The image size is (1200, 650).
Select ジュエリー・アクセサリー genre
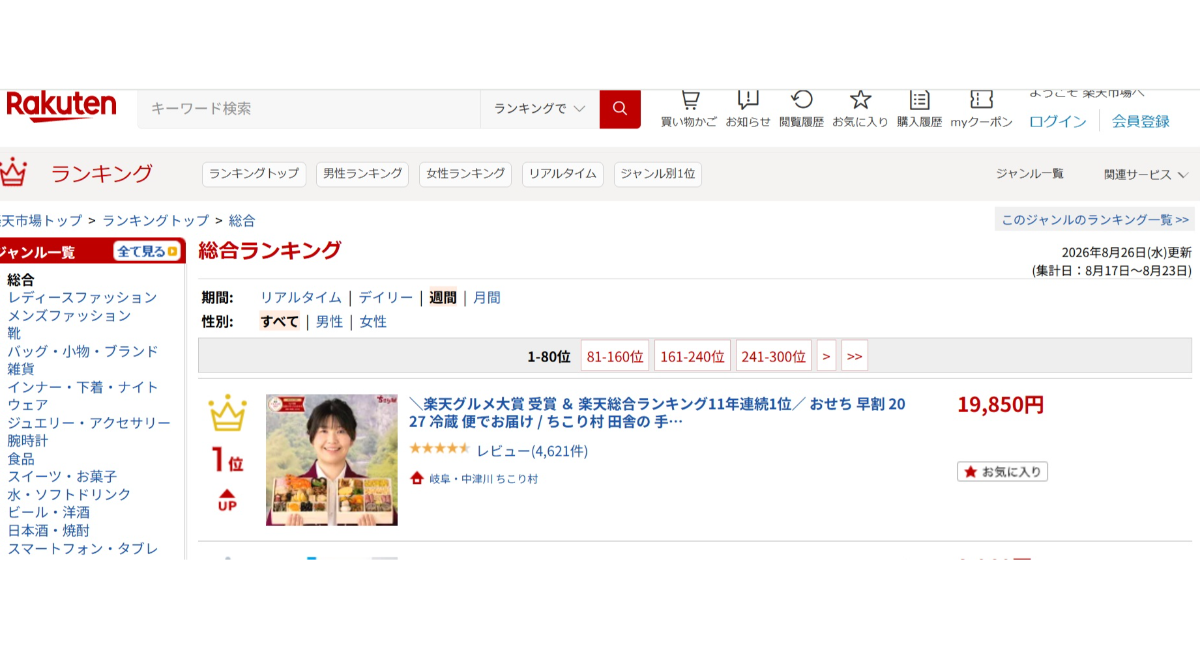(x=89, y=423)
